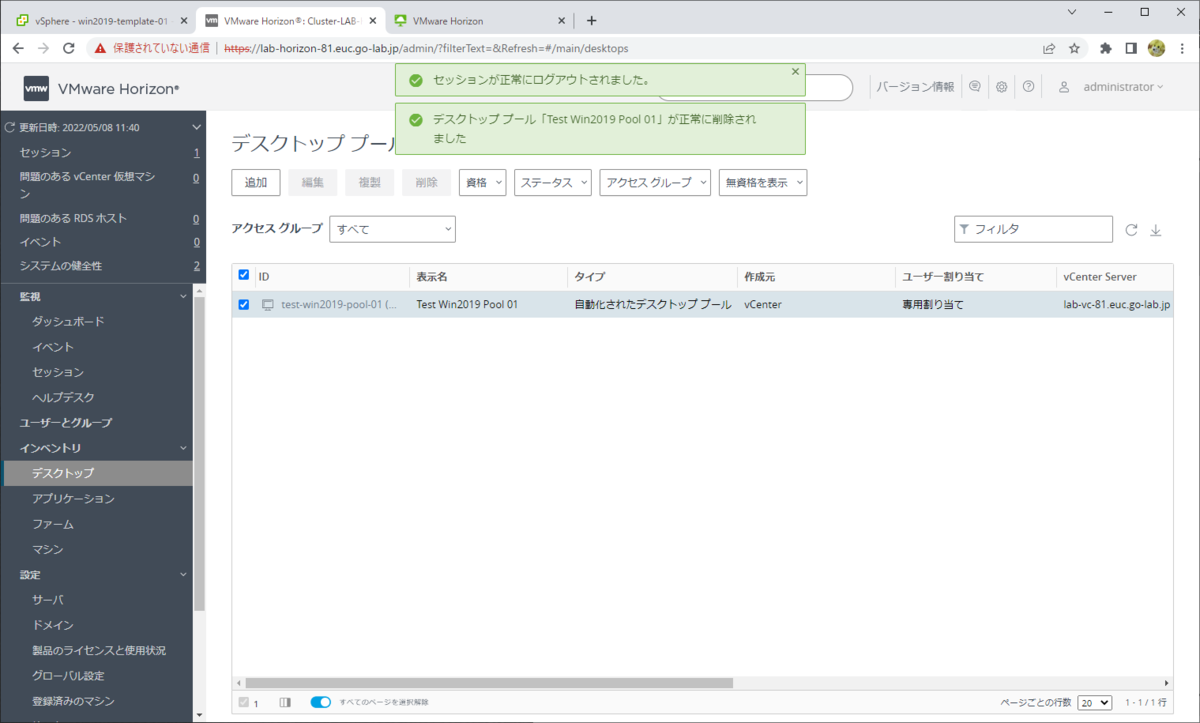Image resolution: width=1200 pixels, height=723 pixels.
Task: Click the VMware Horizon vmw logo
Action: 36,88
